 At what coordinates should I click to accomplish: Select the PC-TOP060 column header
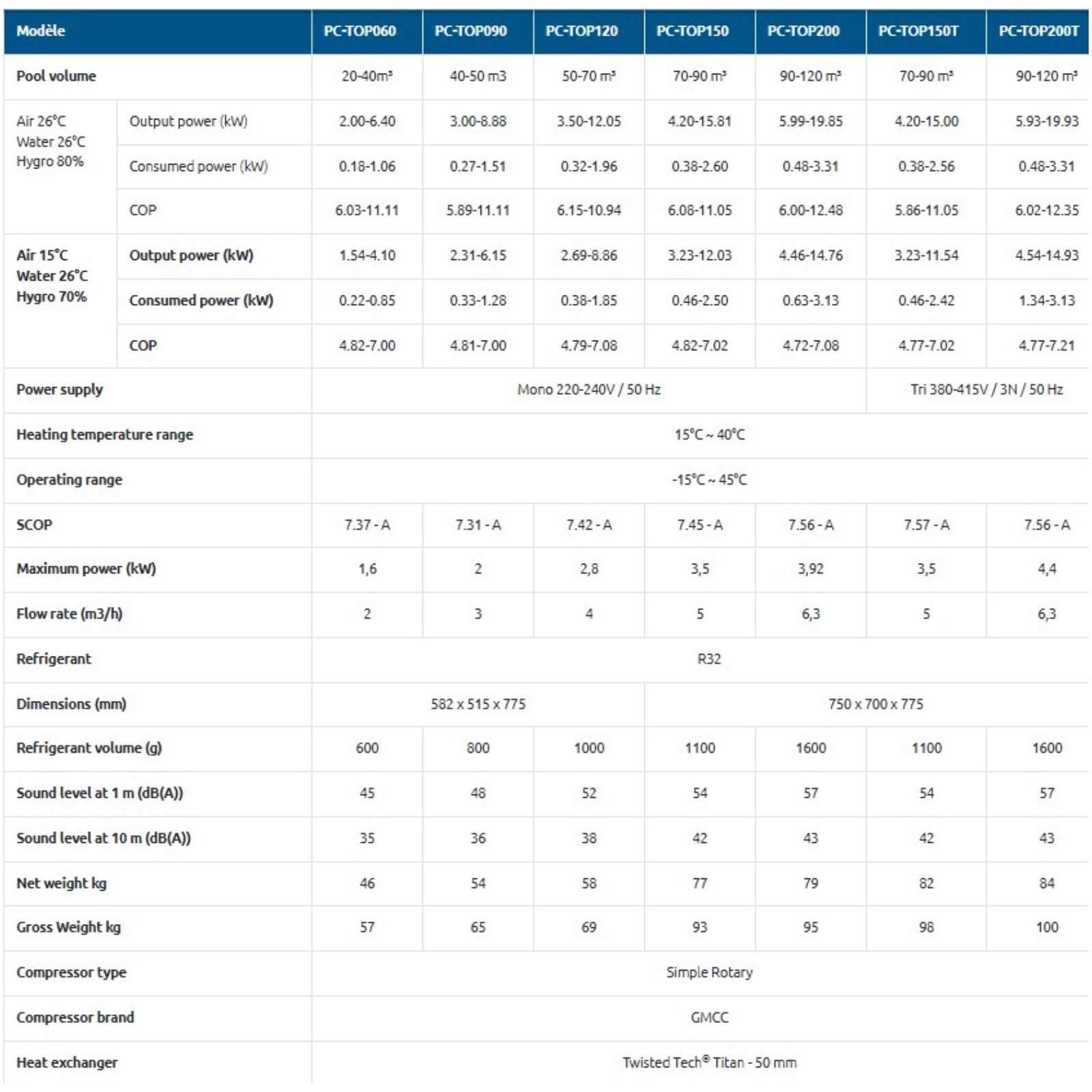[360, 31]
